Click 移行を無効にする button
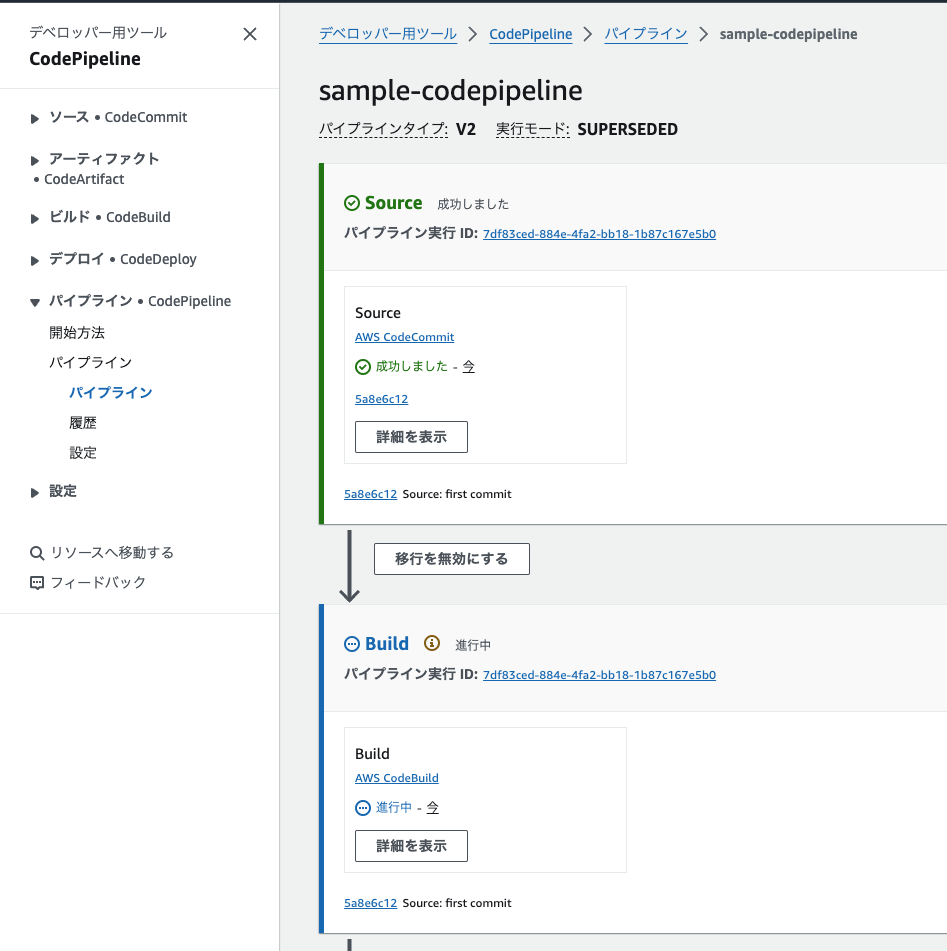Viewport: 947px width, 951px height. tap(452, 559)
